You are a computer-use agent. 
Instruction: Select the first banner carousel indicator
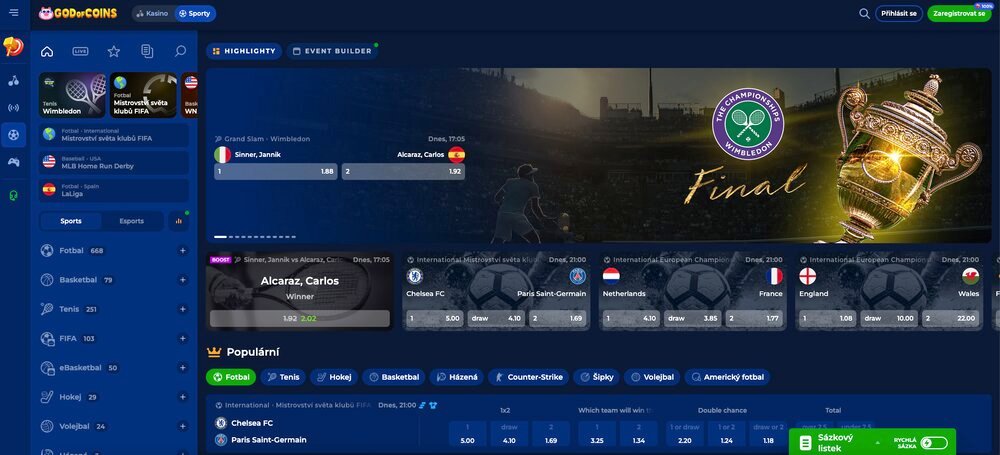[220, 237]
